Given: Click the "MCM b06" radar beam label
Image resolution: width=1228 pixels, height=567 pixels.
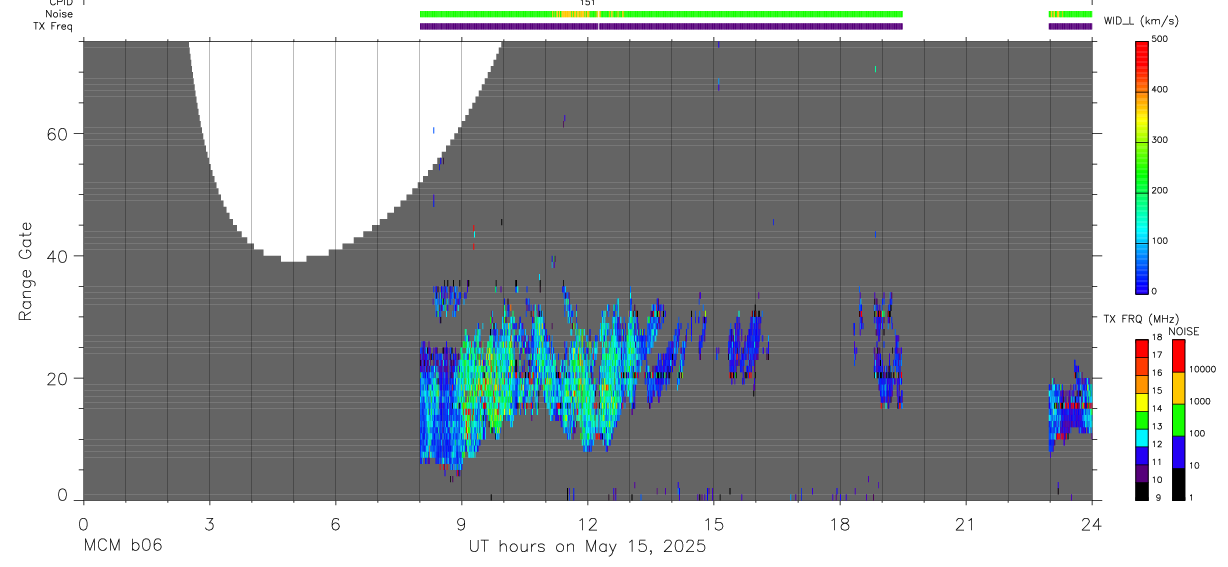Looking at the screenshot, I should (x=122, y=545).
